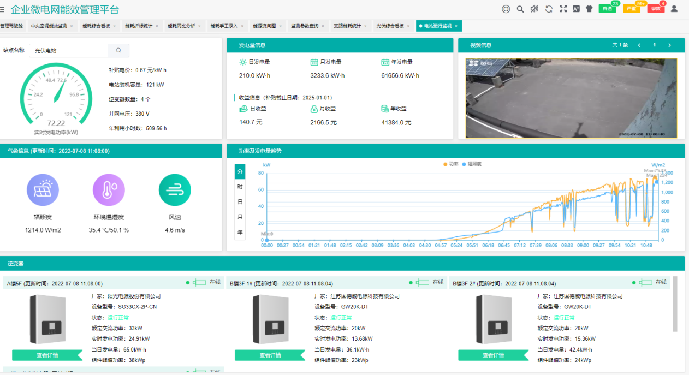Screen dimensions: 690x376
Task: Click the refresh arrows icon in header
Action: point(549,9)
